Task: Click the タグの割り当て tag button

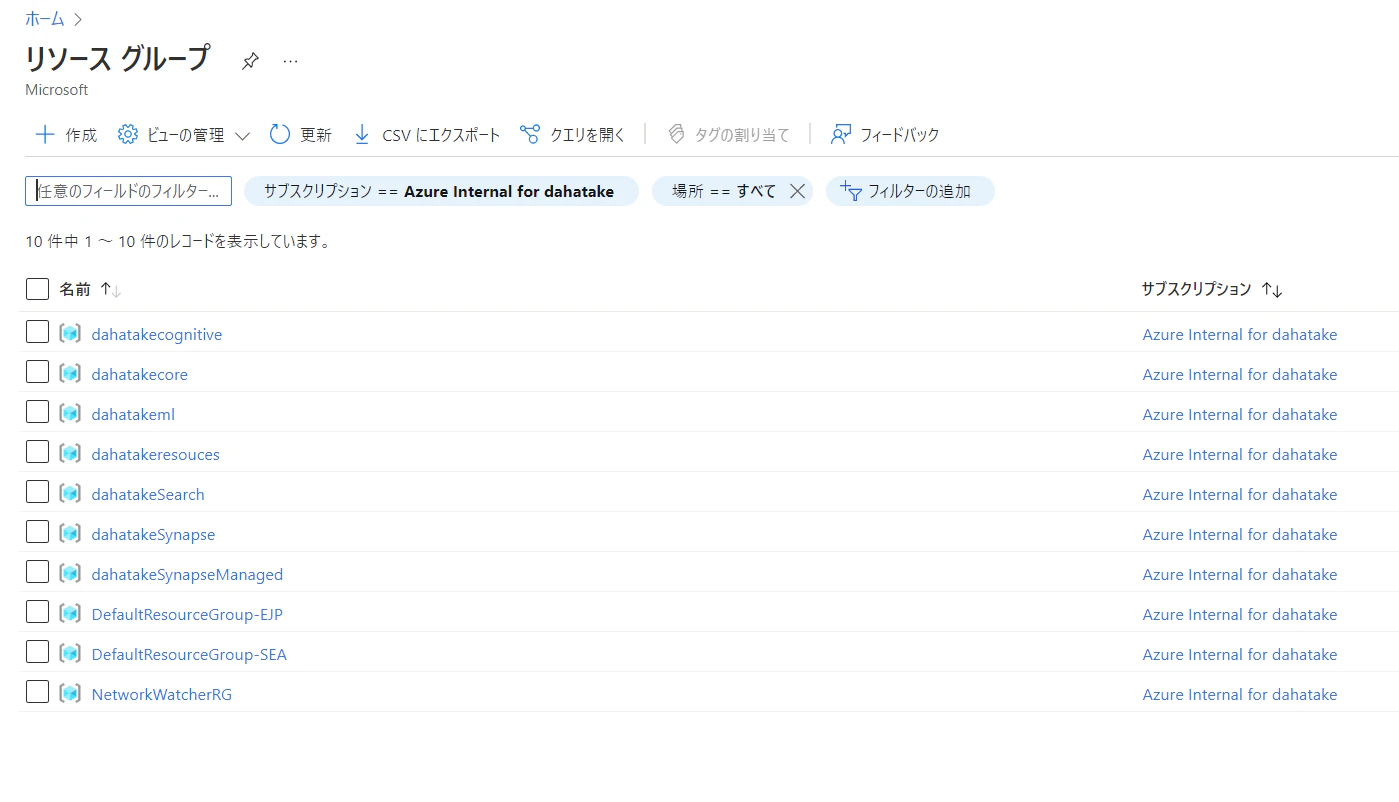Action: [728, 135]
